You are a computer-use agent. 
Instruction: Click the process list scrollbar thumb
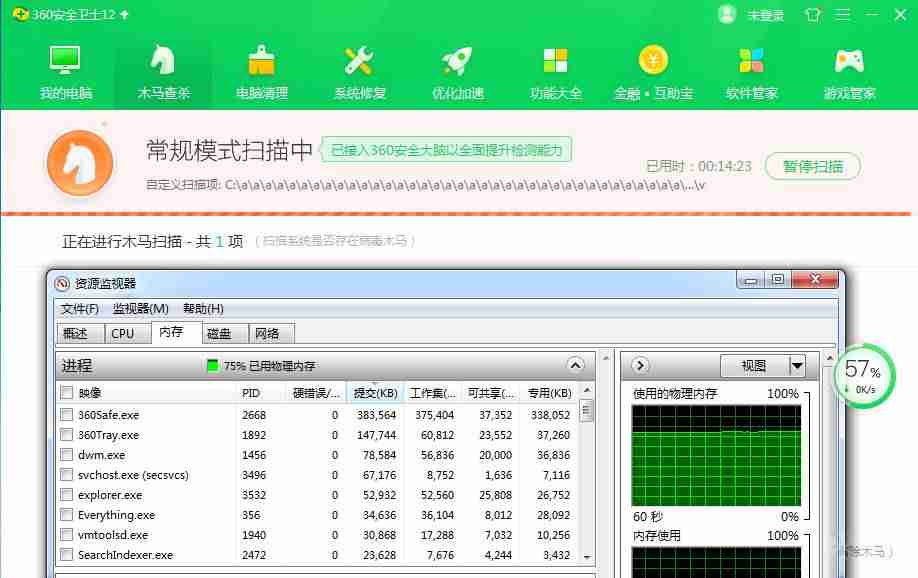[x=587, y=411]
